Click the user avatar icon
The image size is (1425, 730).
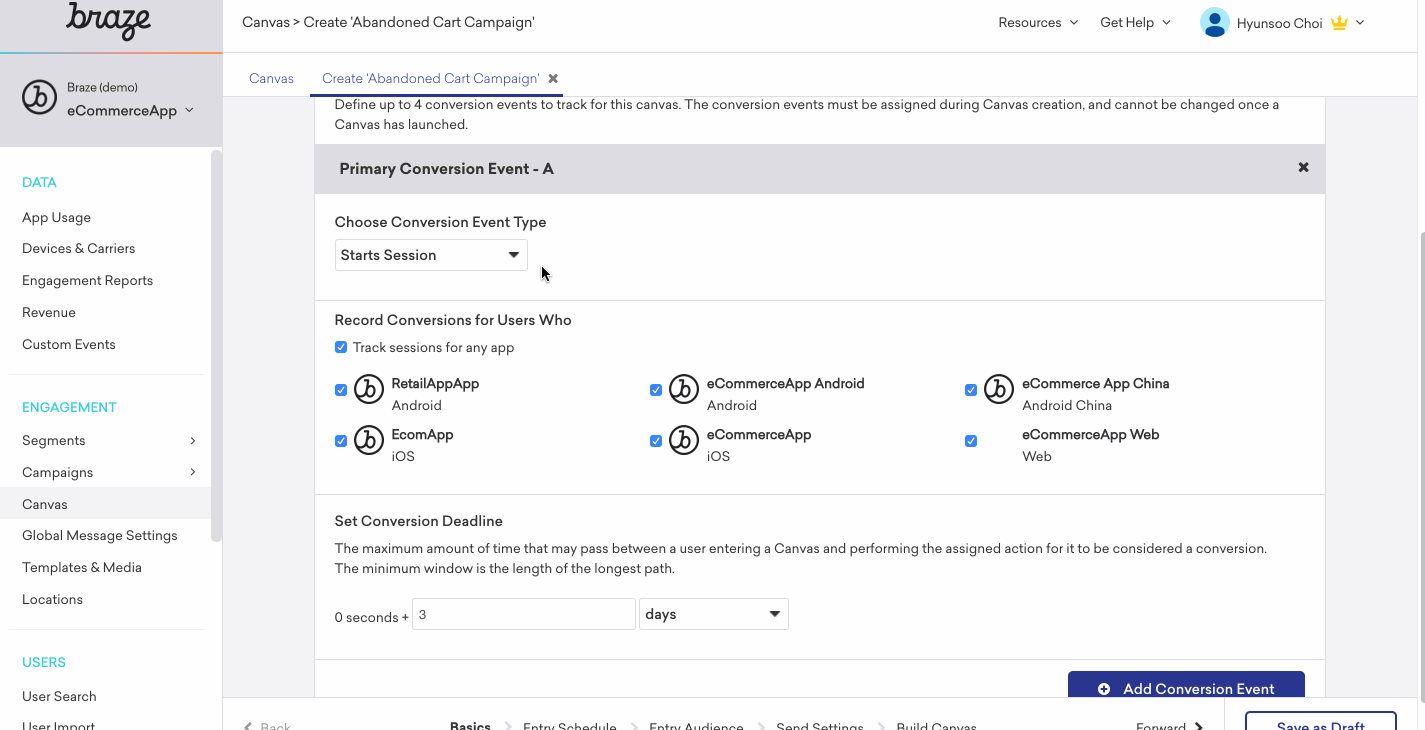[x=1214, y=22]
